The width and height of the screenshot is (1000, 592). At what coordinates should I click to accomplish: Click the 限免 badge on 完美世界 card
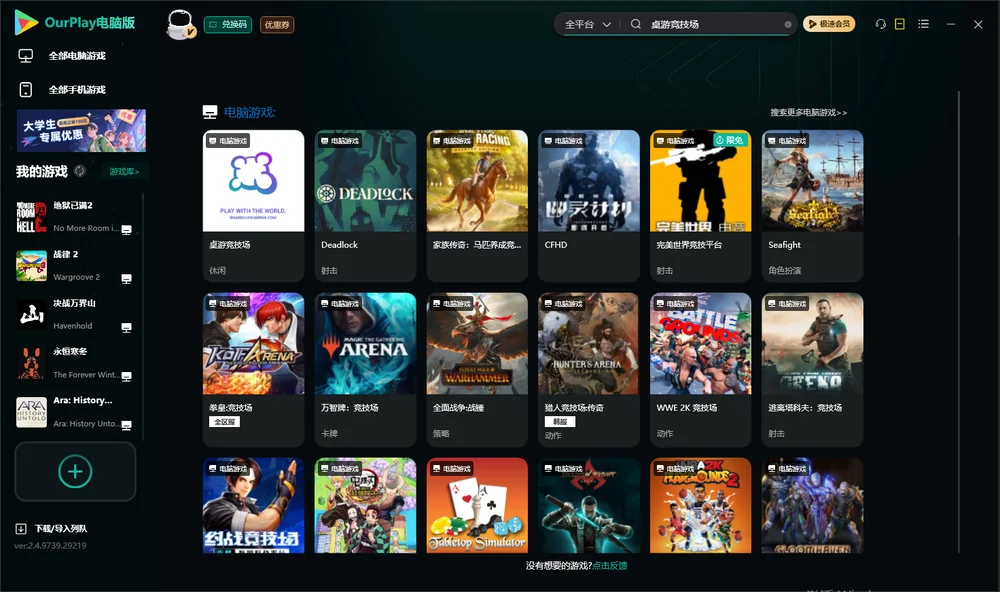730,140
